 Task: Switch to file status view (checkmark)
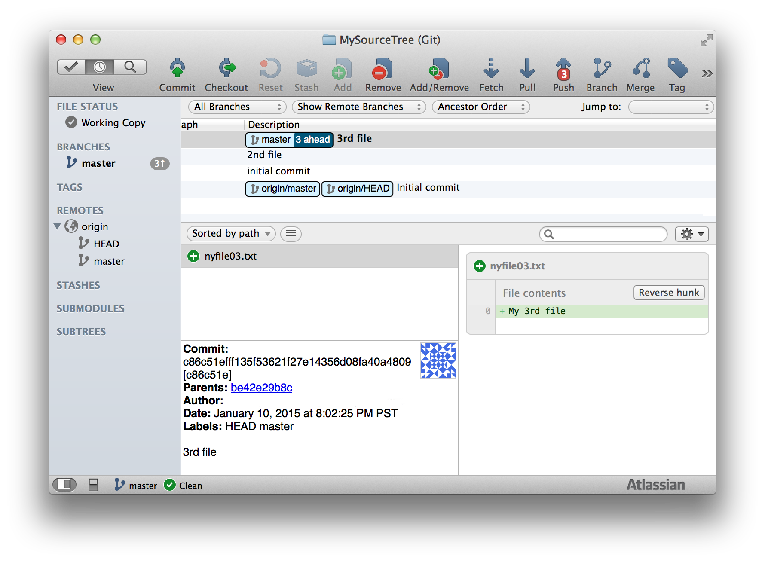pos(71,67)
